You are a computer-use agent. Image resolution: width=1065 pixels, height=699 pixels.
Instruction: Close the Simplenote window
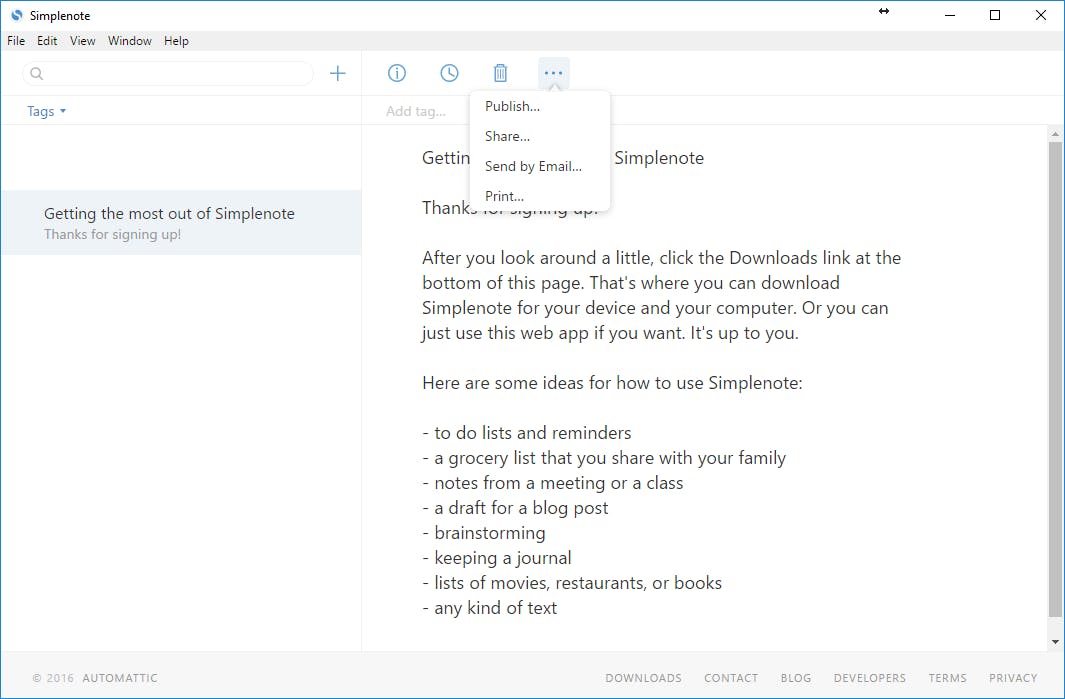pos(1041,15)
